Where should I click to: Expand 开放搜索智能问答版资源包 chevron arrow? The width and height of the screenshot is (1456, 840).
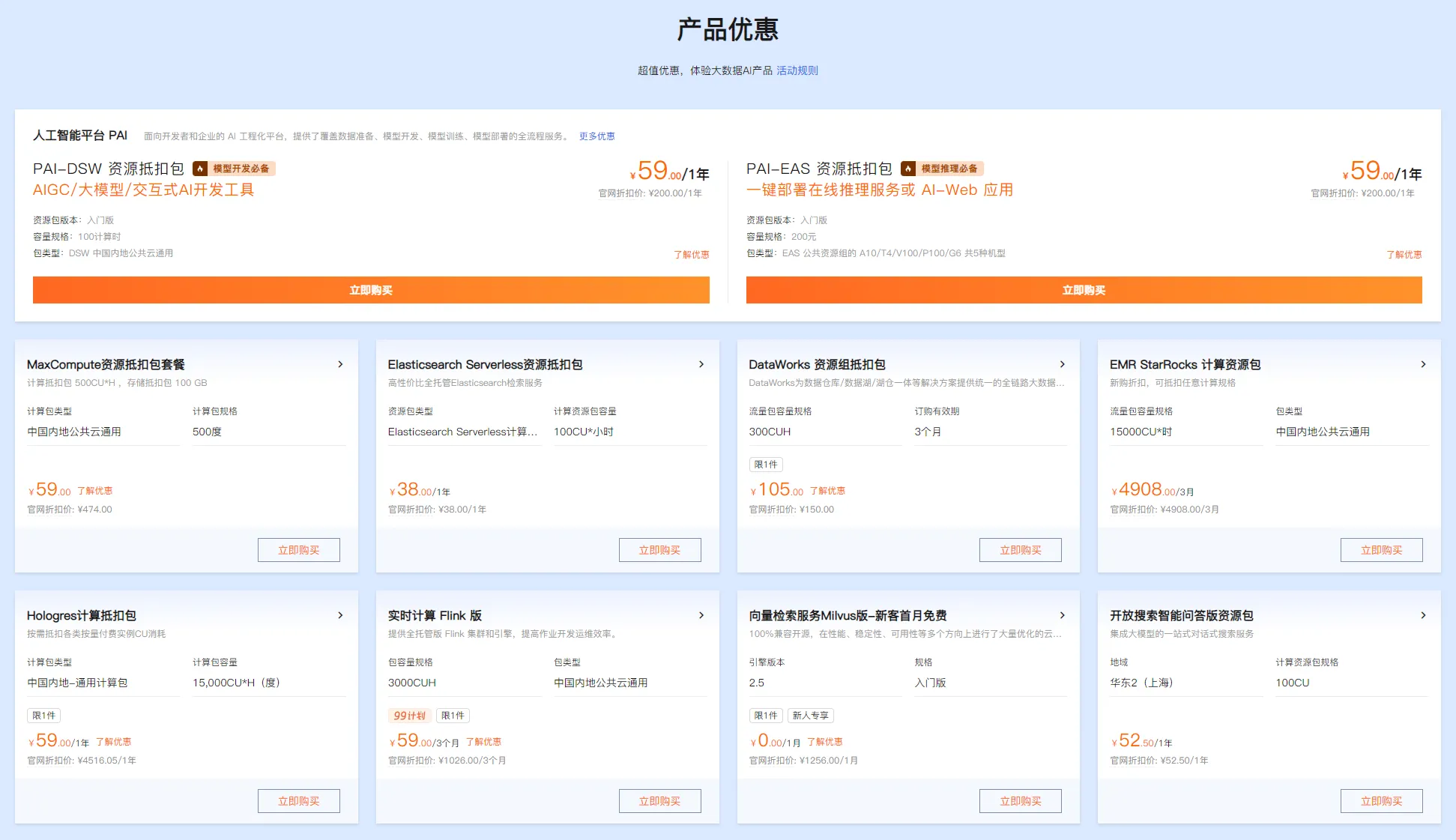coord(1424,615)
